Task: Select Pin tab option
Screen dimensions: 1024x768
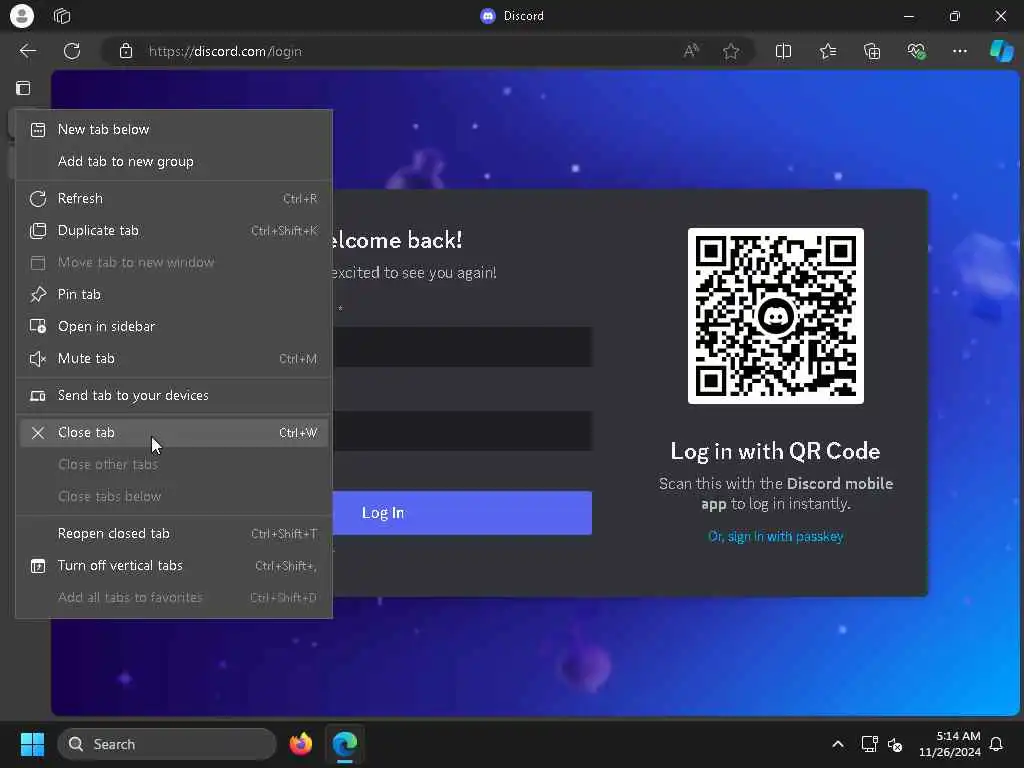Action: [174, 295]
